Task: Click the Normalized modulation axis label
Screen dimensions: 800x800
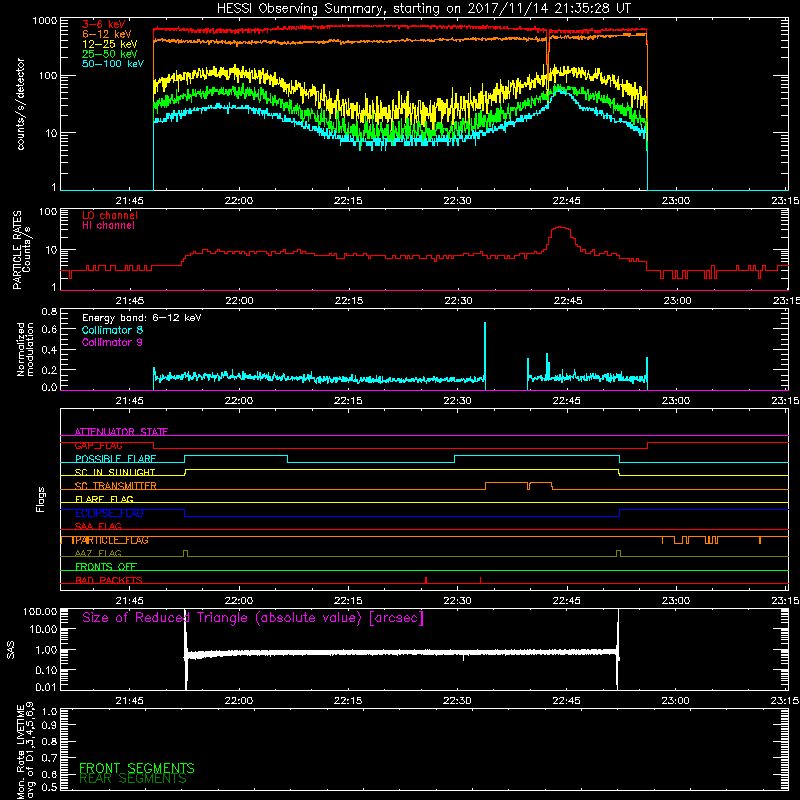Action: pos(25,349)
